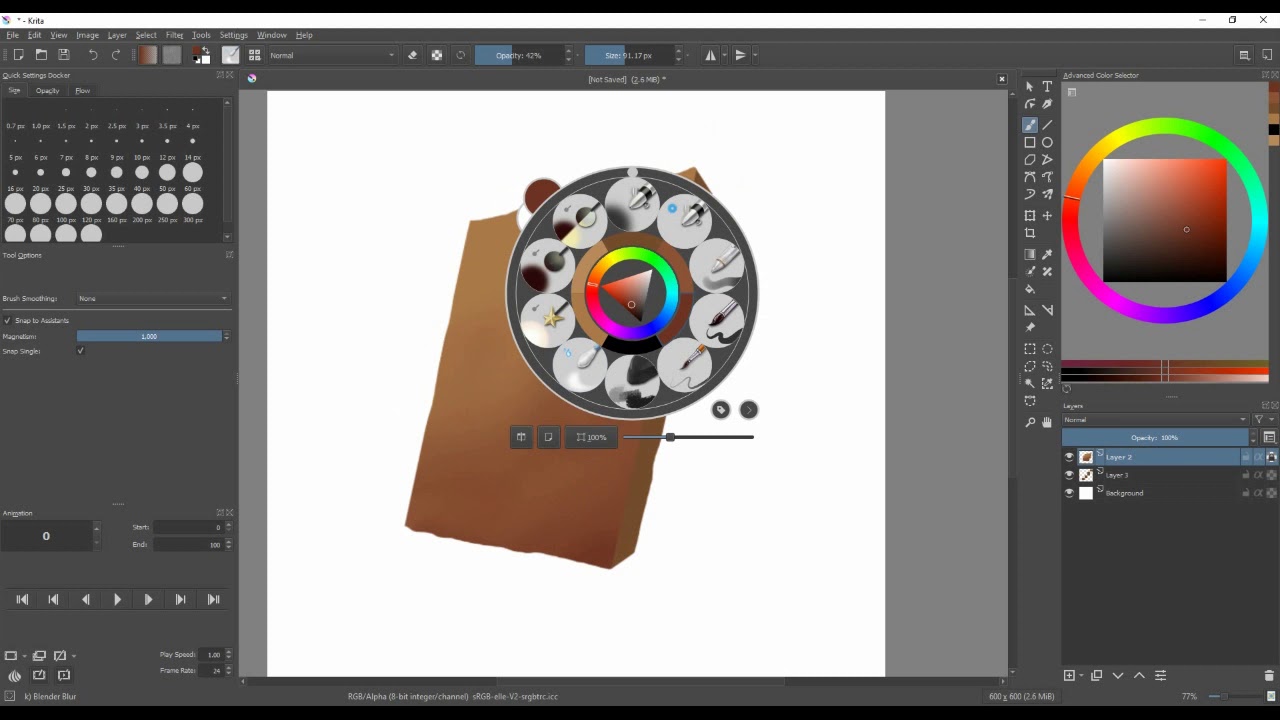This screenshot has height=720, width=1280.
Task: Open layer blending mode dropdown in Layers
Action: (1156, 420)
